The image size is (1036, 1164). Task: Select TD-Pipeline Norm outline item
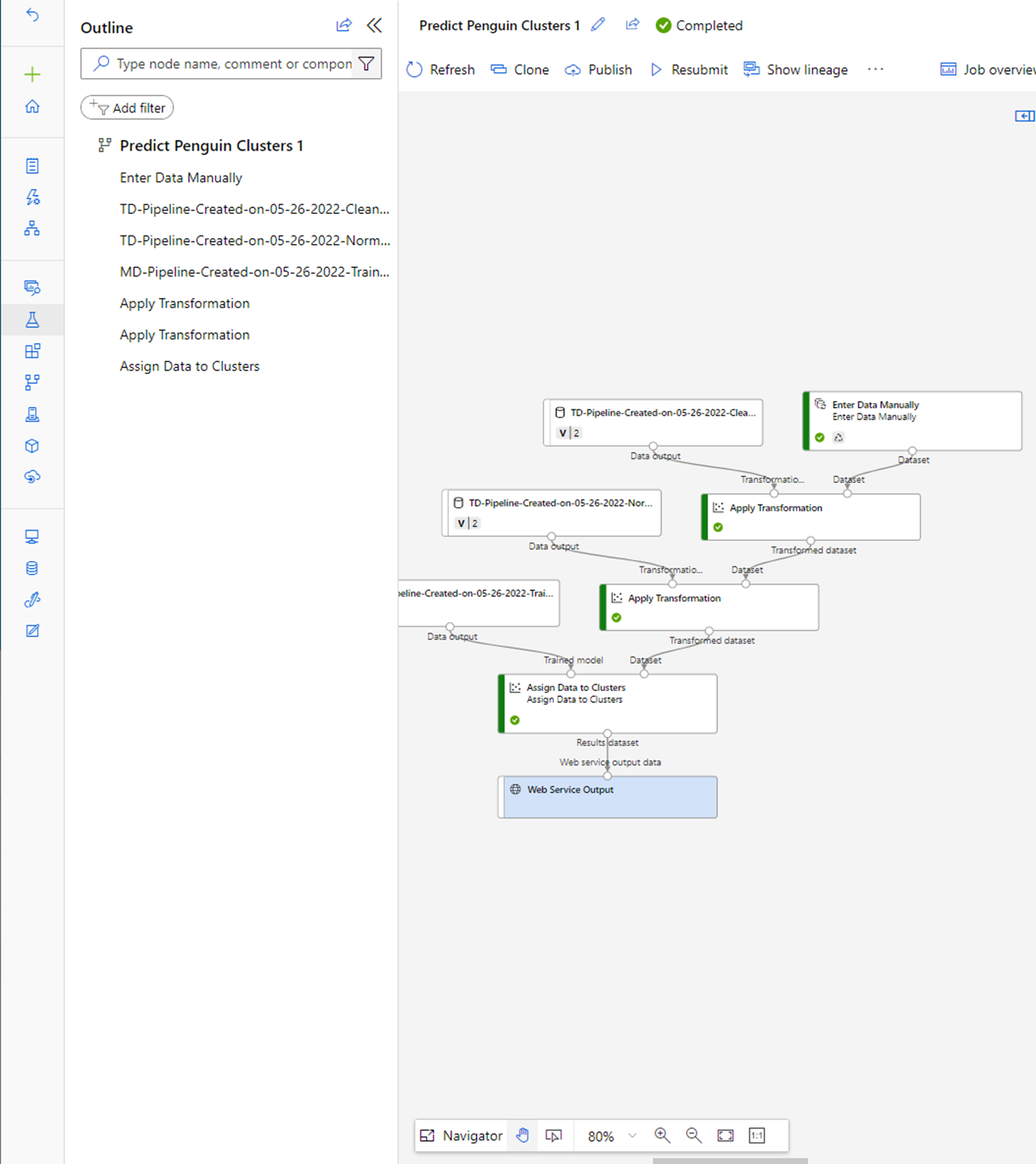(255, 241)
